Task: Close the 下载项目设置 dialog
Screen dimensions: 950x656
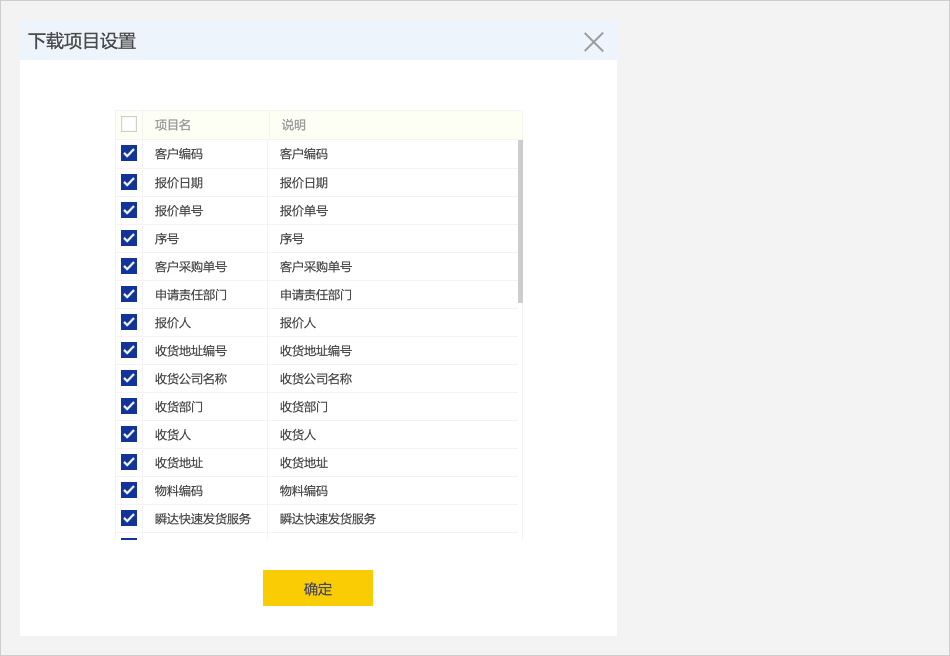Action: (x=594, y=42)
